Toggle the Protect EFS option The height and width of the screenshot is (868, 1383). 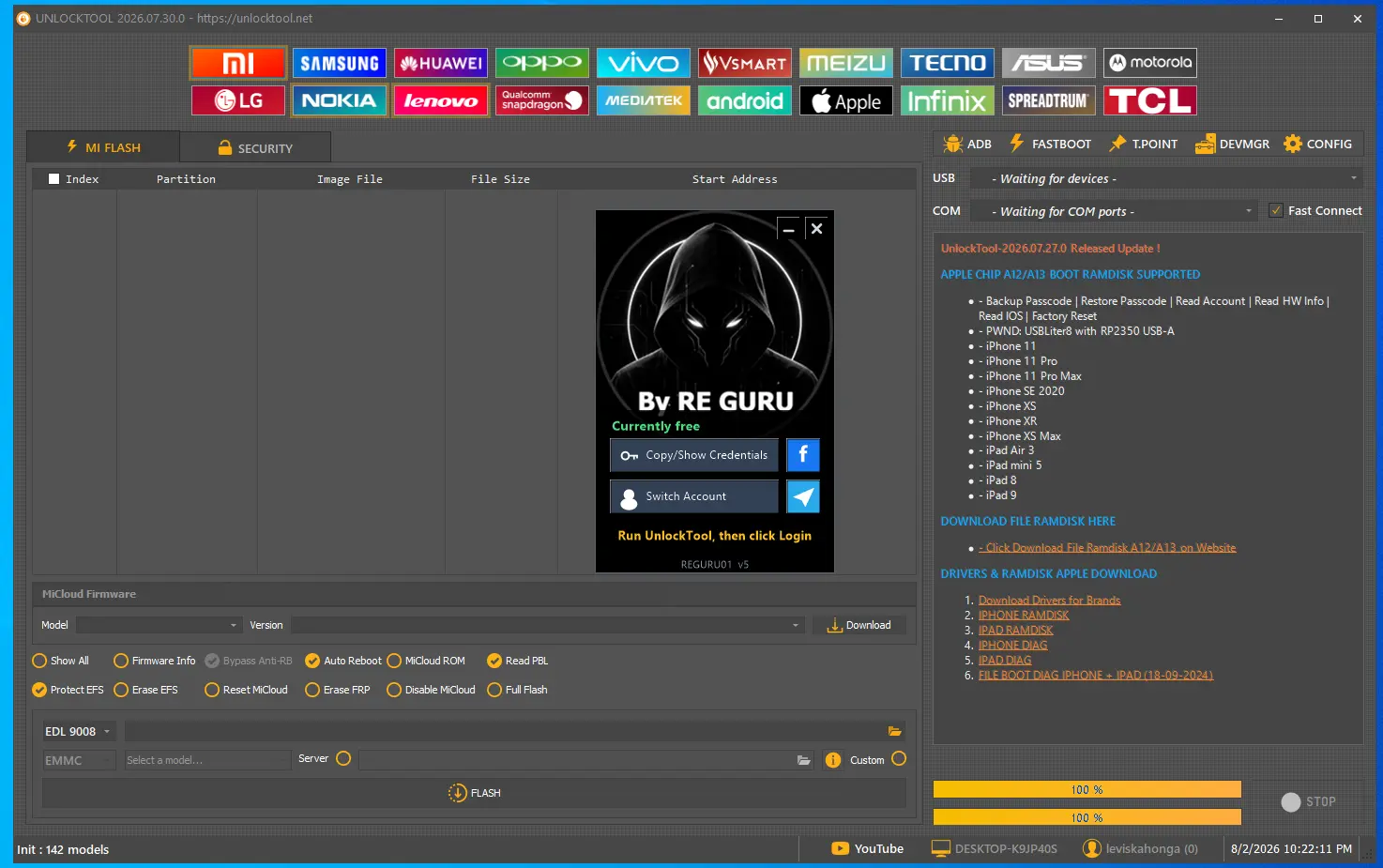[x=68, y=690]
